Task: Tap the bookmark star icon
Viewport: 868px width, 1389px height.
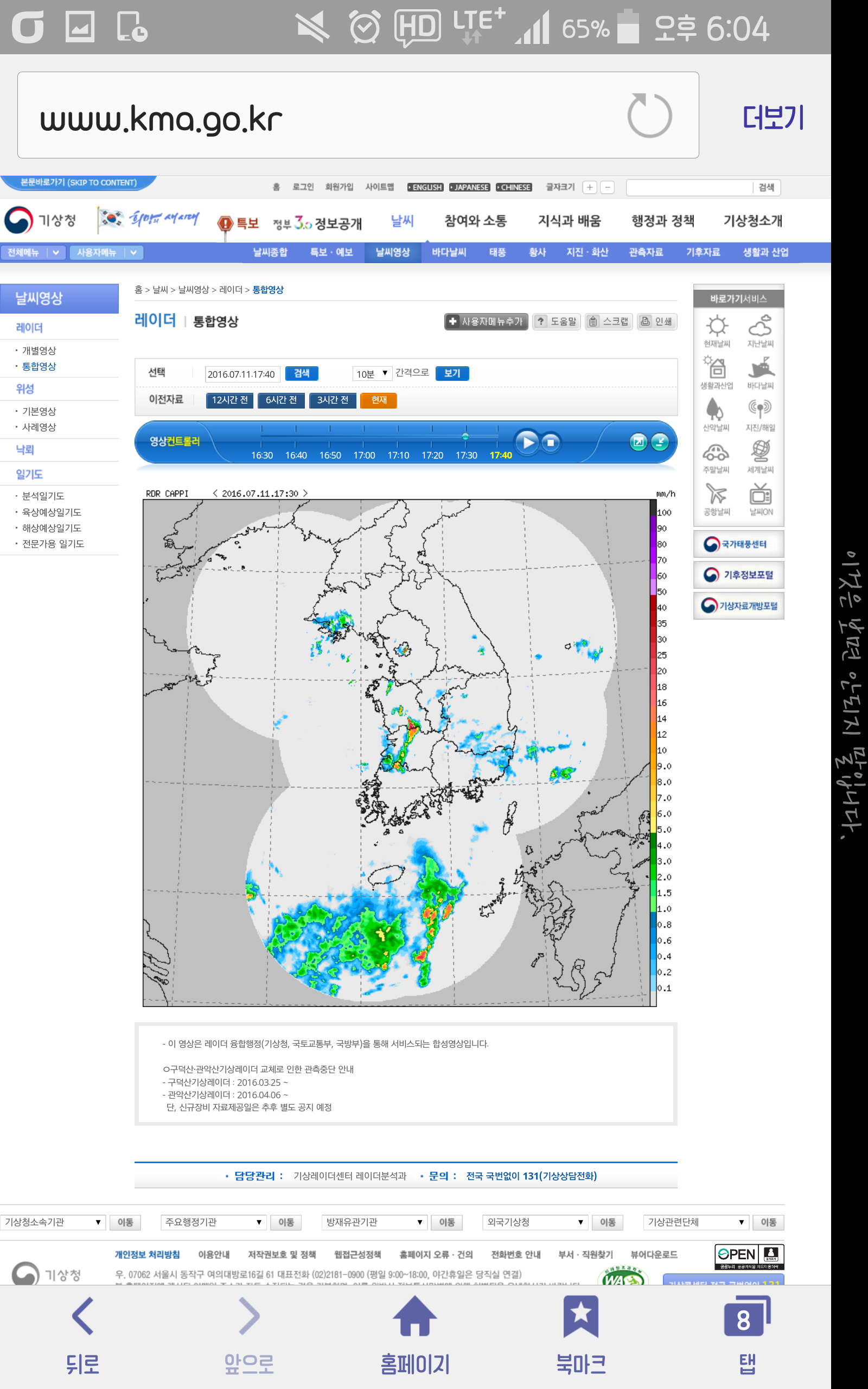Action: 580,1316
